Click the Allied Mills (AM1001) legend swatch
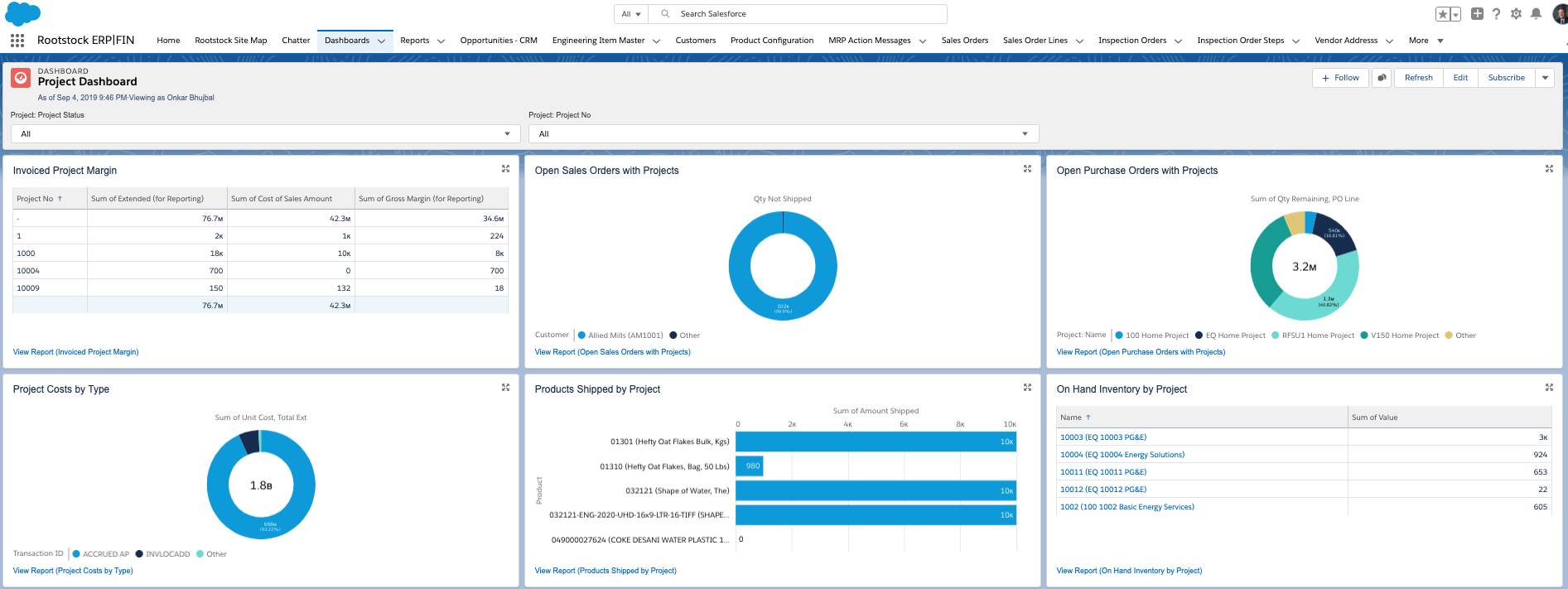 click(581, 336)
